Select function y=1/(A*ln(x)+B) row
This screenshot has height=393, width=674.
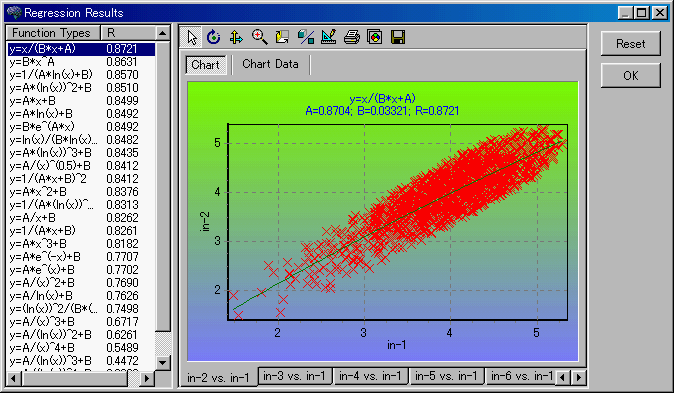click(81, 75)
